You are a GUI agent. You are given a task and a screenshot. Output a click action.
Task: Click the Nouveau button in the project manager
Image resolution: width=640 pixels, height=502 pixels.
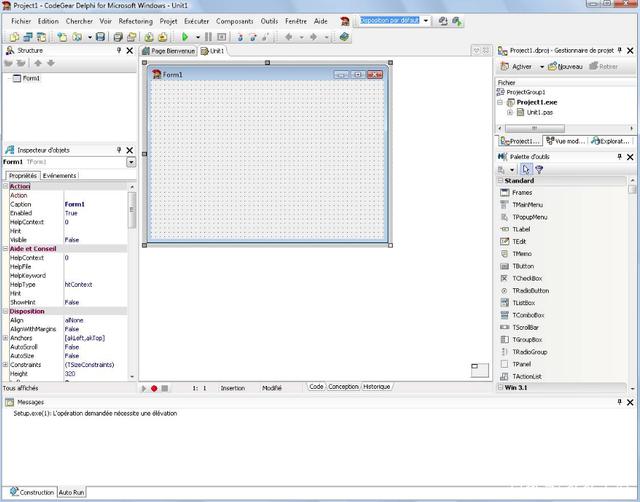tap(565, 67)
